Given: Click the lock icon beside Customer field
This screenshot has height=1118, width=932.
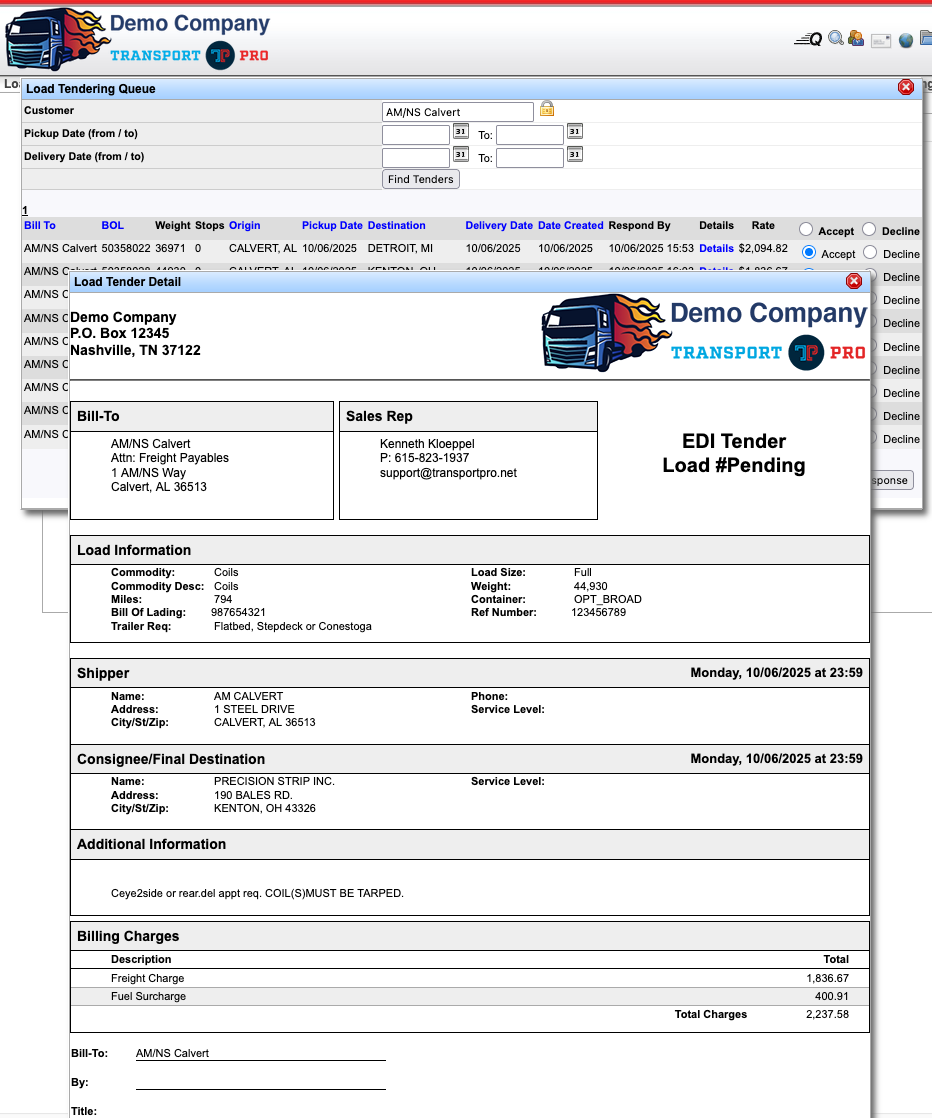Looking at the screenshot, I should tap(547, 109).
